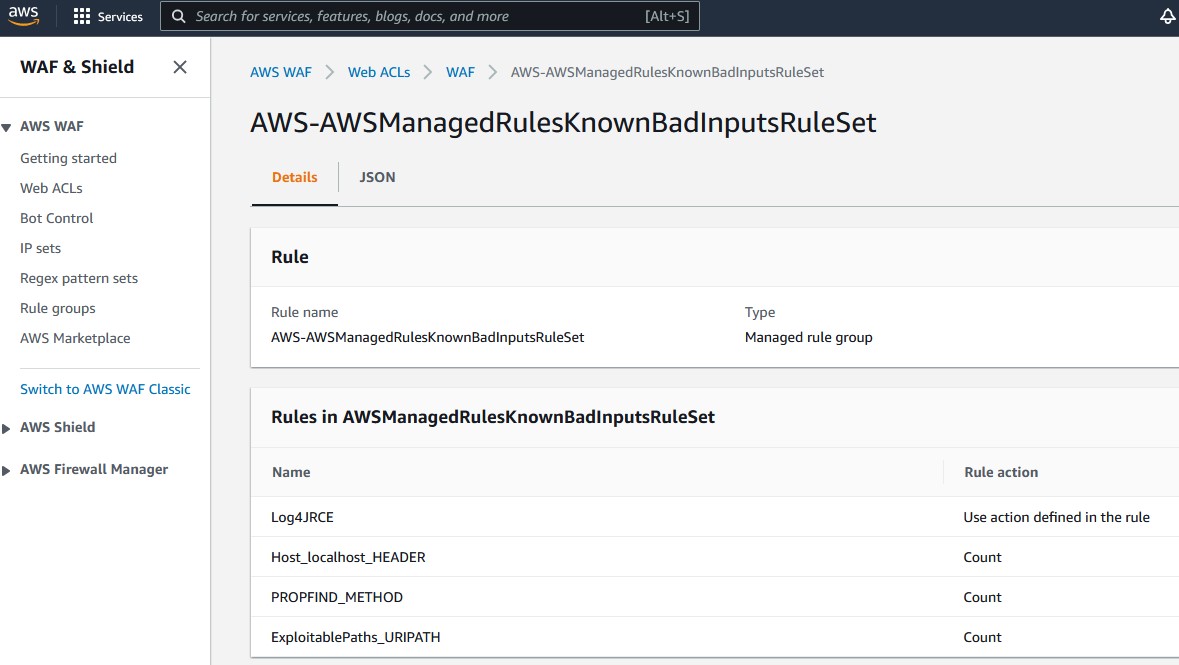Screen dimensions: 1179x665
Task: Click 'Use action defined in the rule' cell
Action: click(1056, 517)
